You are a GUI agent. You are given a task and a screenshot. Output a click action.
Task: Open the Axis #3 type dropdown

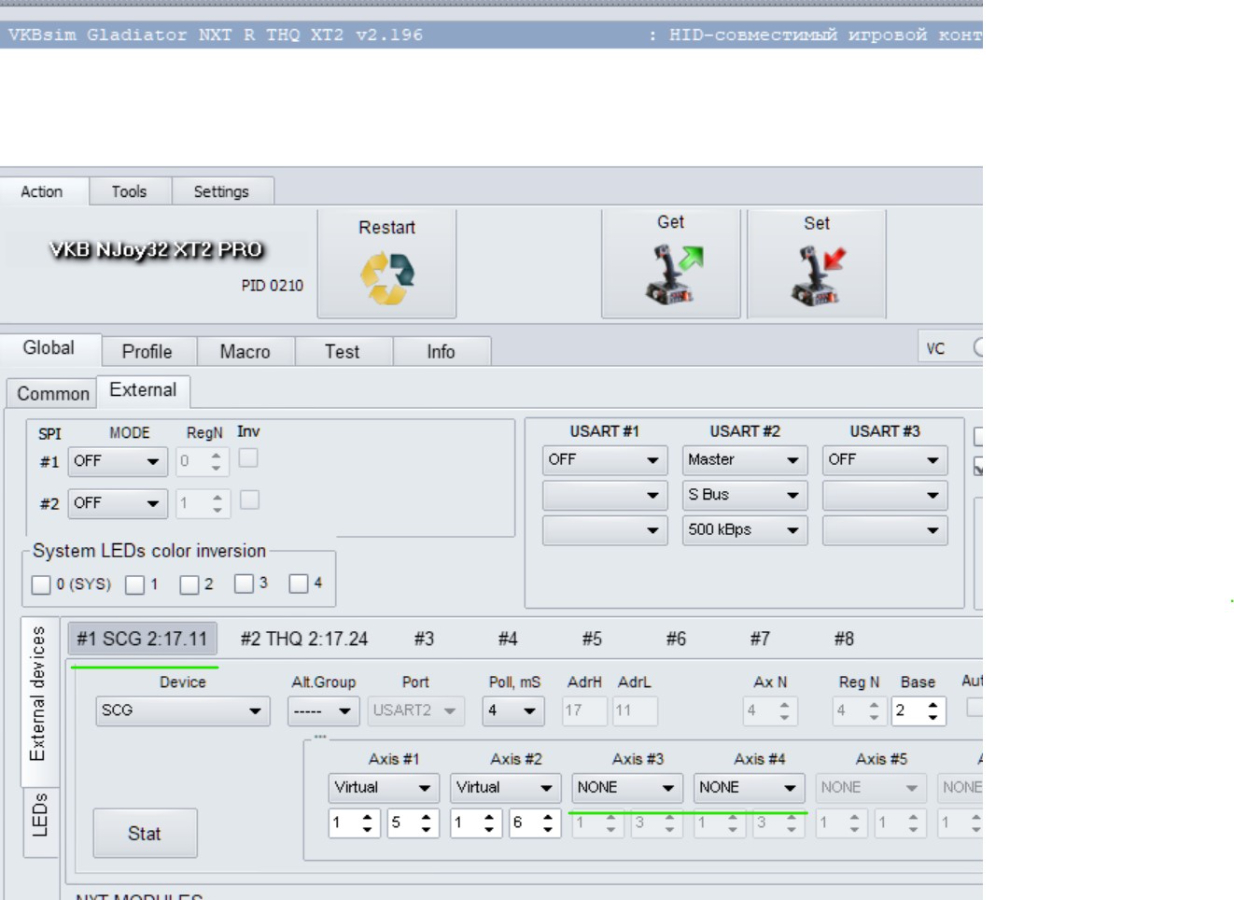[628, 788]
